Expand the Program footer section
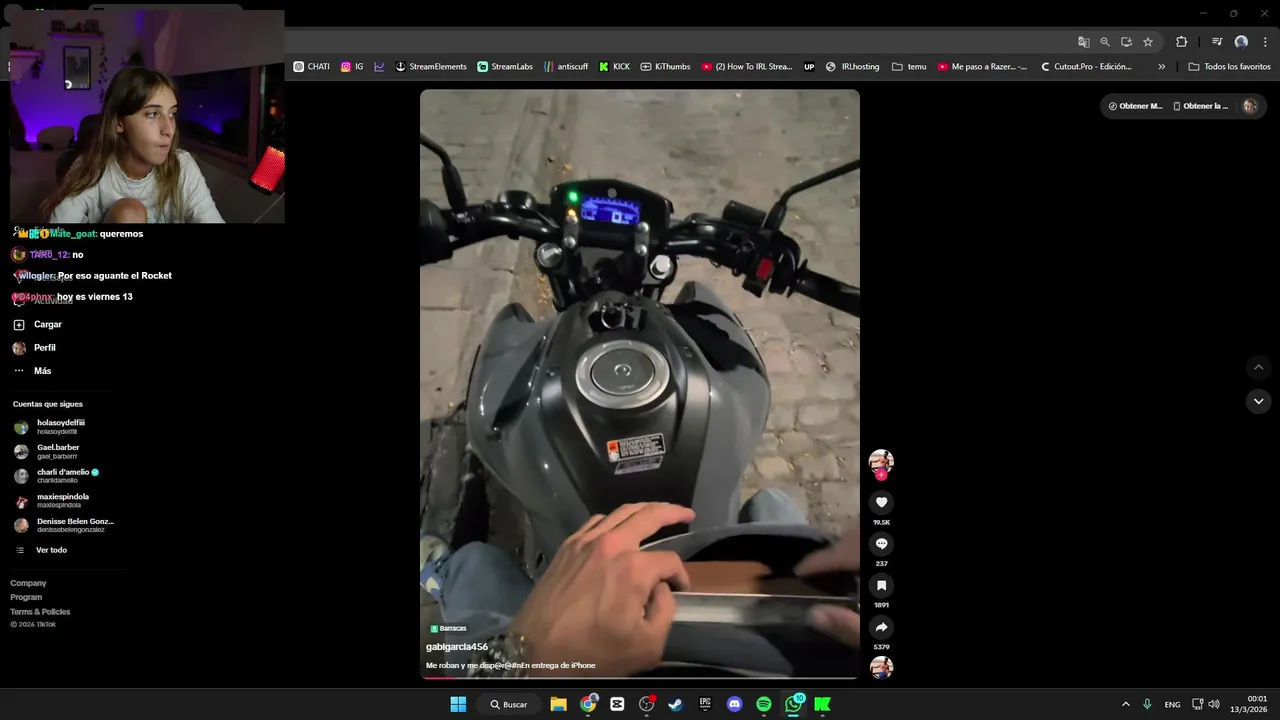 [26, 597]
